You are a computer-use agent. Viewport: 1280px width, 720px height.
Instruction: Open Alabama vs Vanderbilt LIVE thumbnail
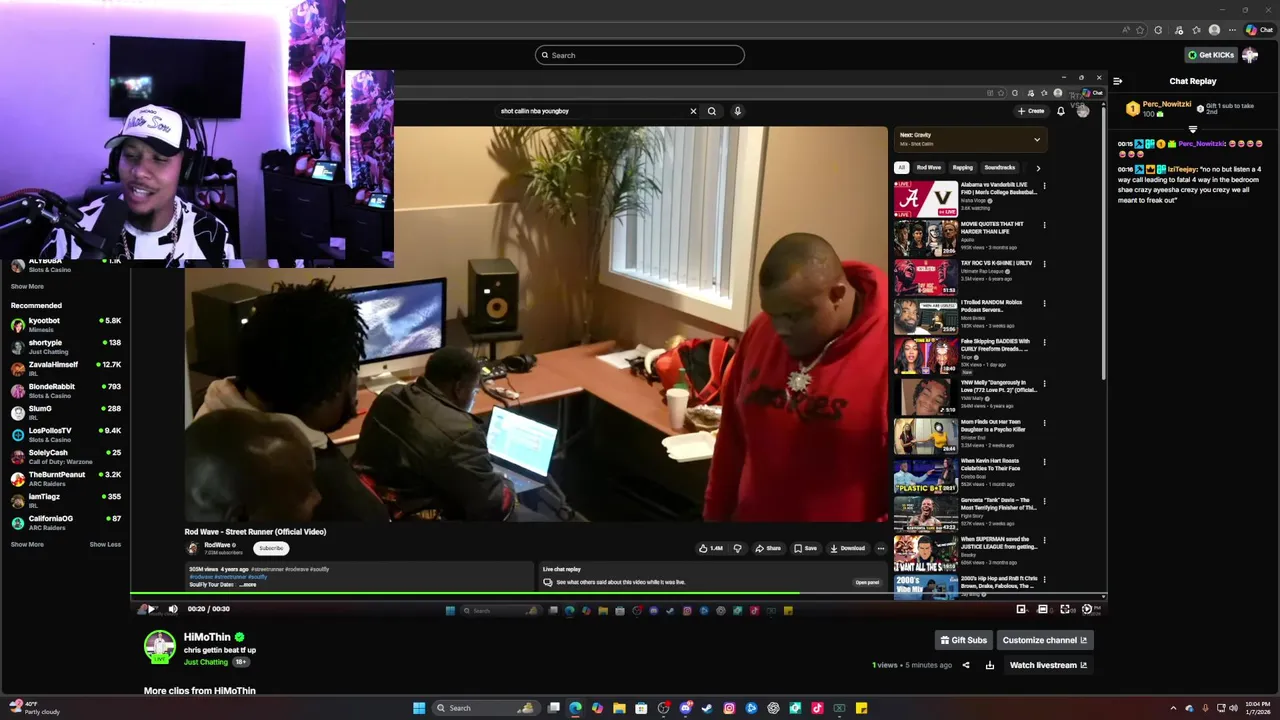pos(925,199)
